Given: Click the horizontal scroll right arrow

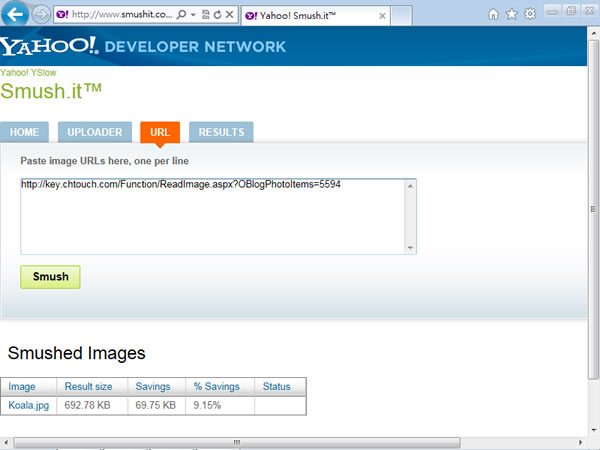Looking at the screenshot, I should click(580, 442).
